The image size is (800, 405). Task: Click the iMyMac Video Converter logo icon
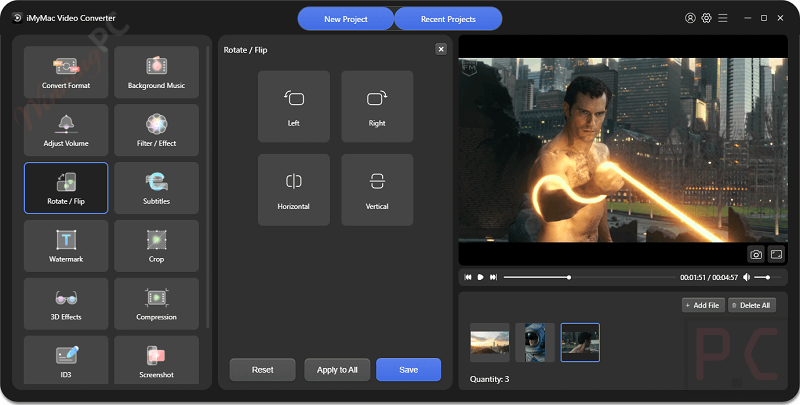coord(17,18)
